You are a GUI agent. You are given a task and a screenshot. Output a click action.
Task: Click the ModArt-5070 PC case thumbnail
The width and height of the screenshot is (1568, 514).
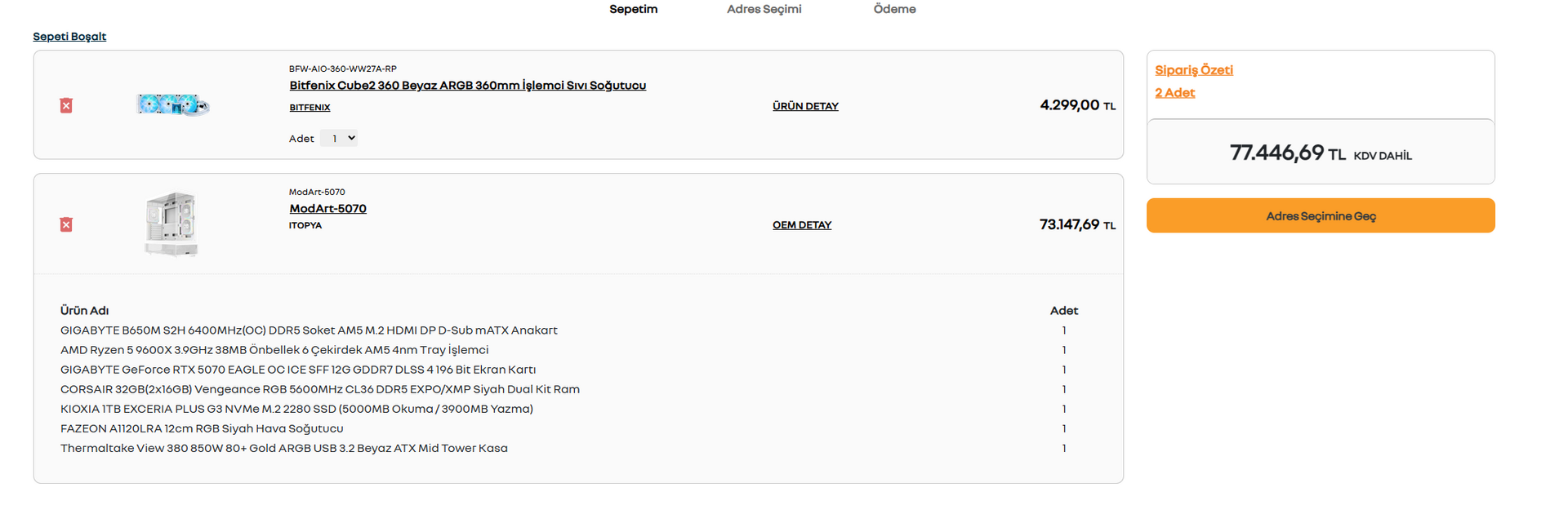point(171,224)
